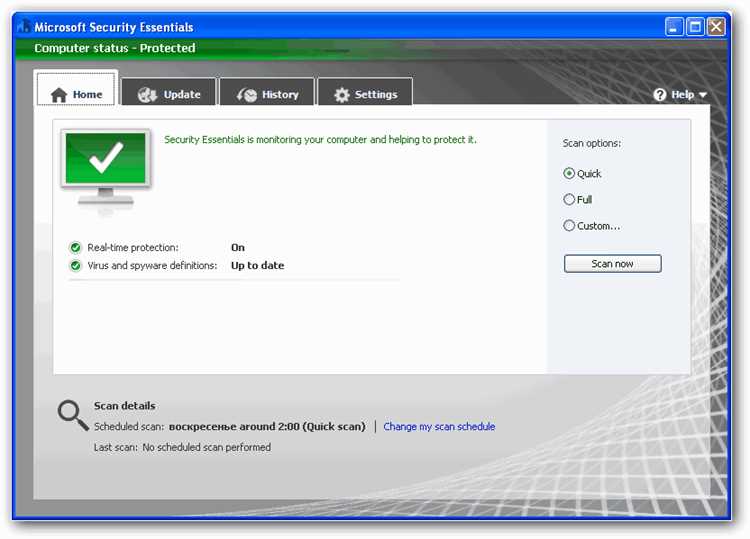Image resolution: width=750 pixels, height=539 pixels.
Task: Click the globe icon on Update tab
Action: point(147,95)
